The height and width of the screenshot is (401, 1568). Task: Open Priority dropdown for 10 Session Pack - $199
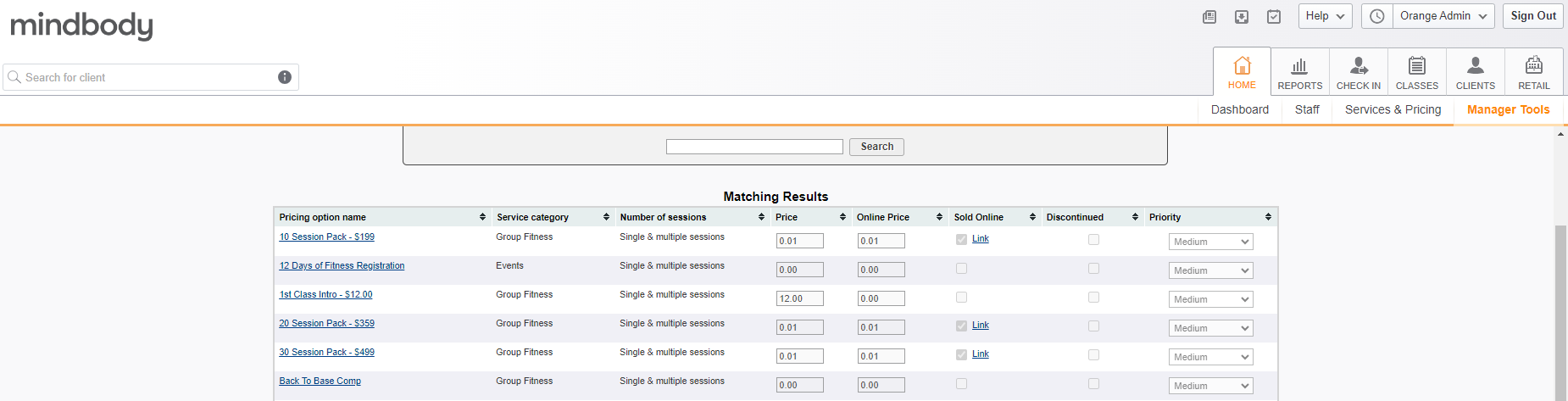[x=1210, y=242]
